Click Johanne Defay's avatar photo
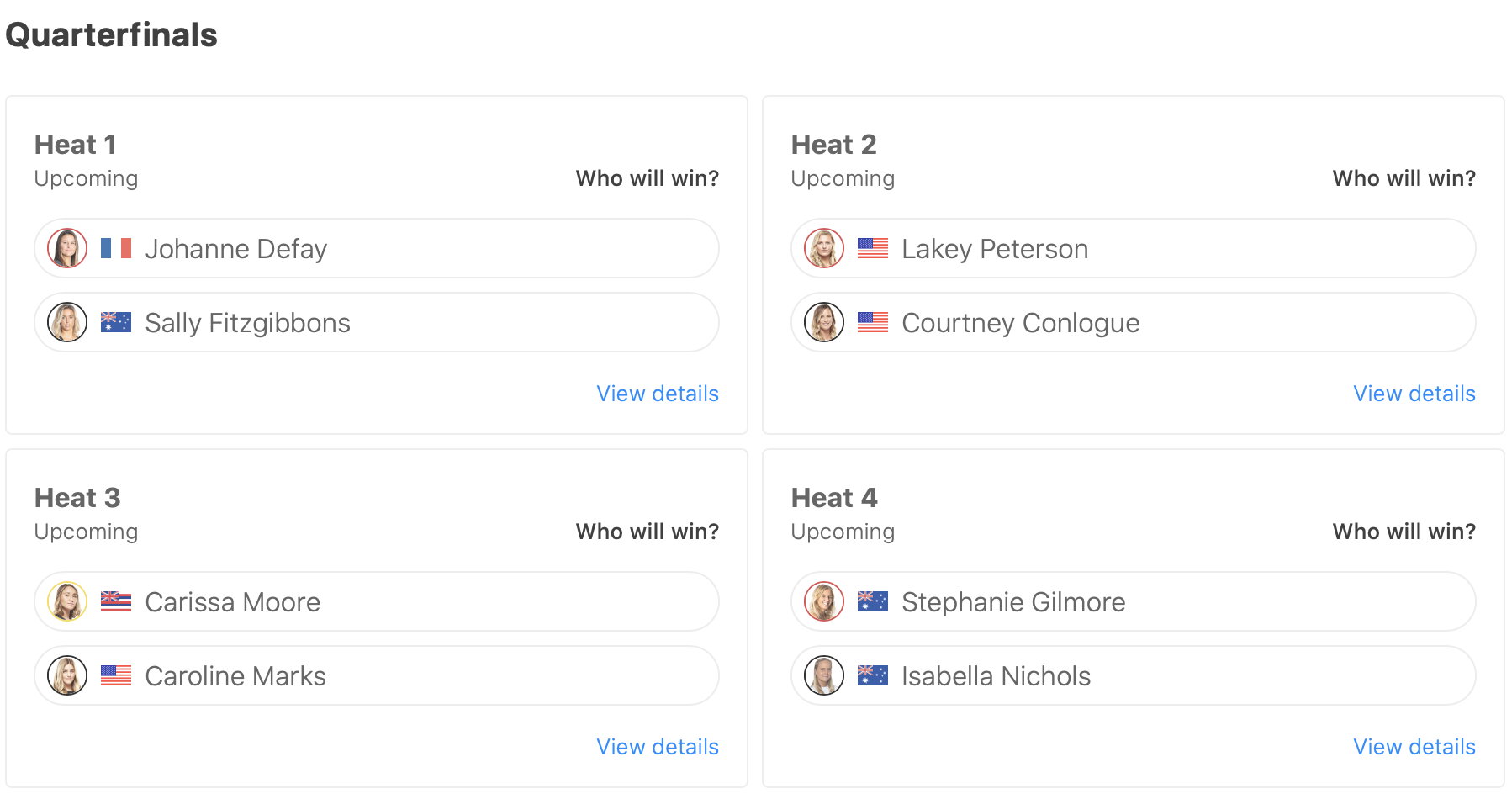 click(x=67, y=249)
